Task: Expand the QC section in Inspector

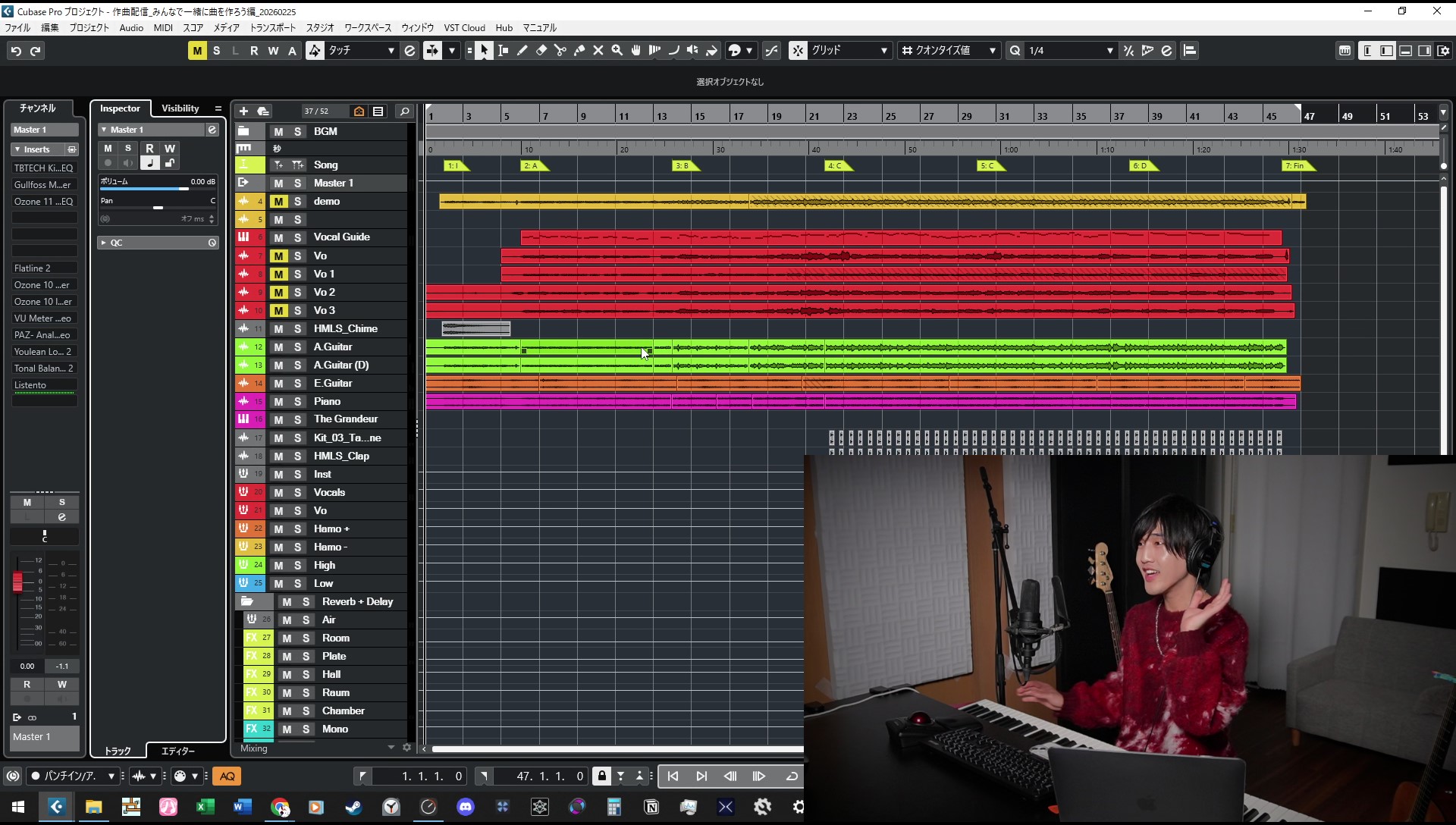Action: [104, 243]
